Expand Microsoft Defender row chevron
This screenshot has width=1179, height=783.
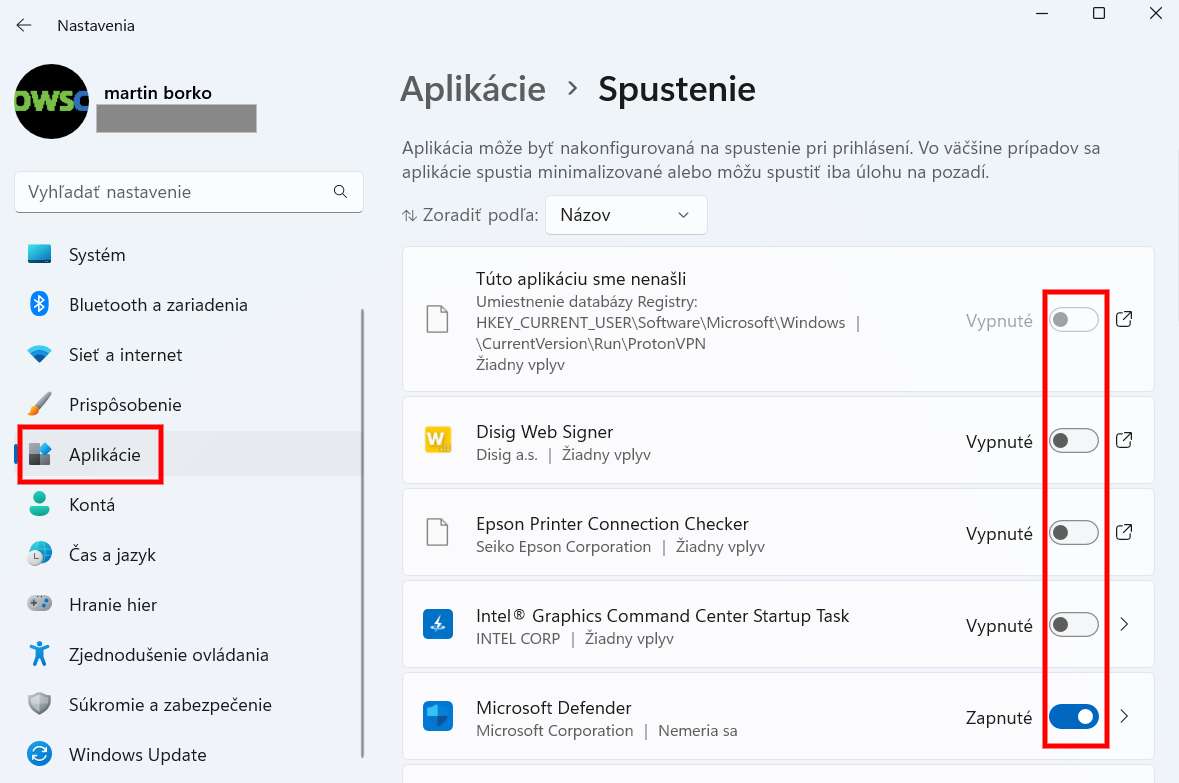click(x=1124, y=717)
